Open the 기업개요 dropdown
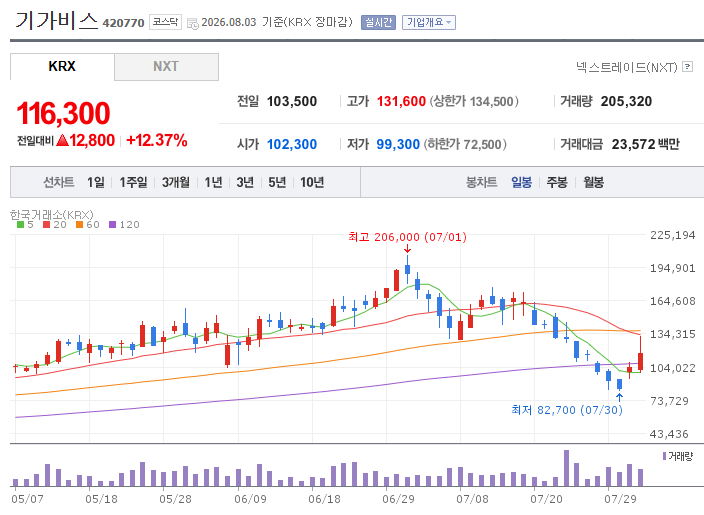 click(x=429, y=22)
